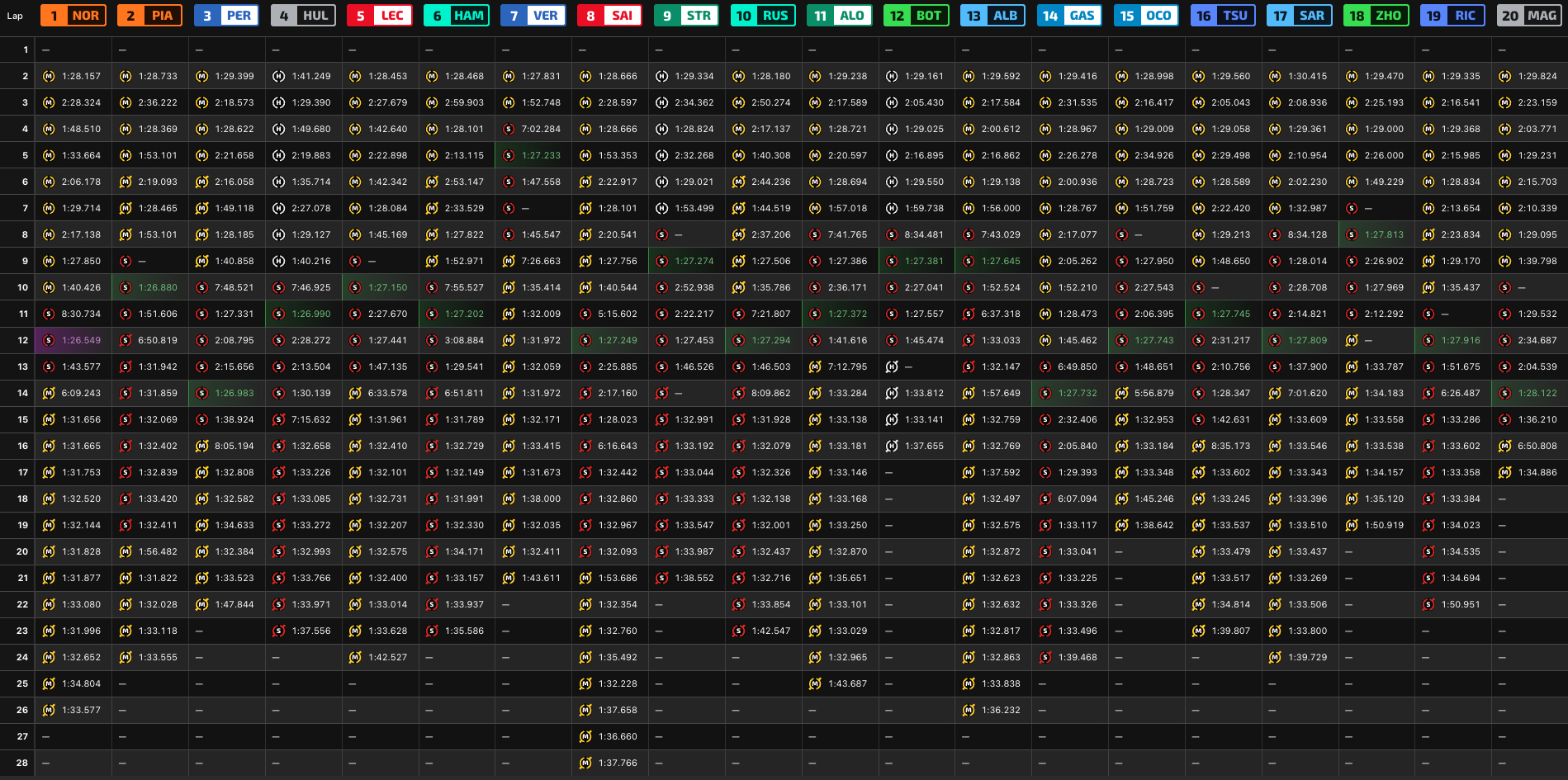Click medium tire icon beside SAI's 1:37.766
The height and width of the screenshot is (780, 1568).
(x=585, y=763)
